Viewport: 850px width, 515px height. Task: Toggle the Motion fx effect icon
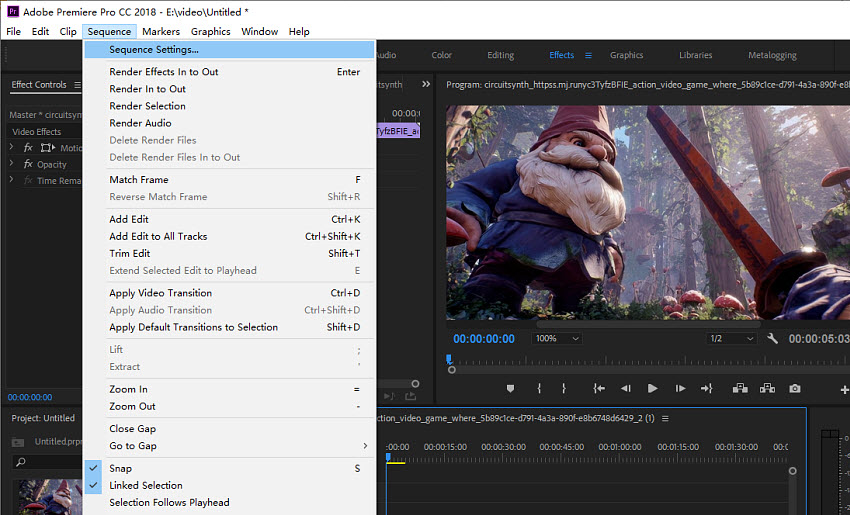pos(28,147)
